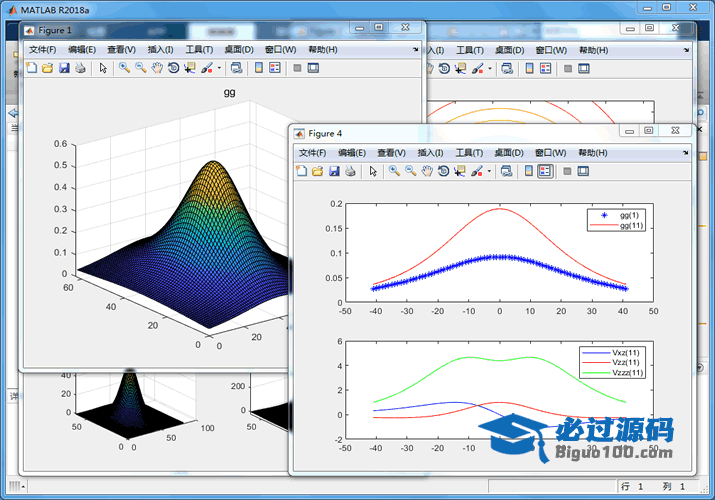Image resolution: width=715 pixels, height=500 pixels.
Task: Hide Plot Tools icon in Figure 1
Action: pos(297,68)
